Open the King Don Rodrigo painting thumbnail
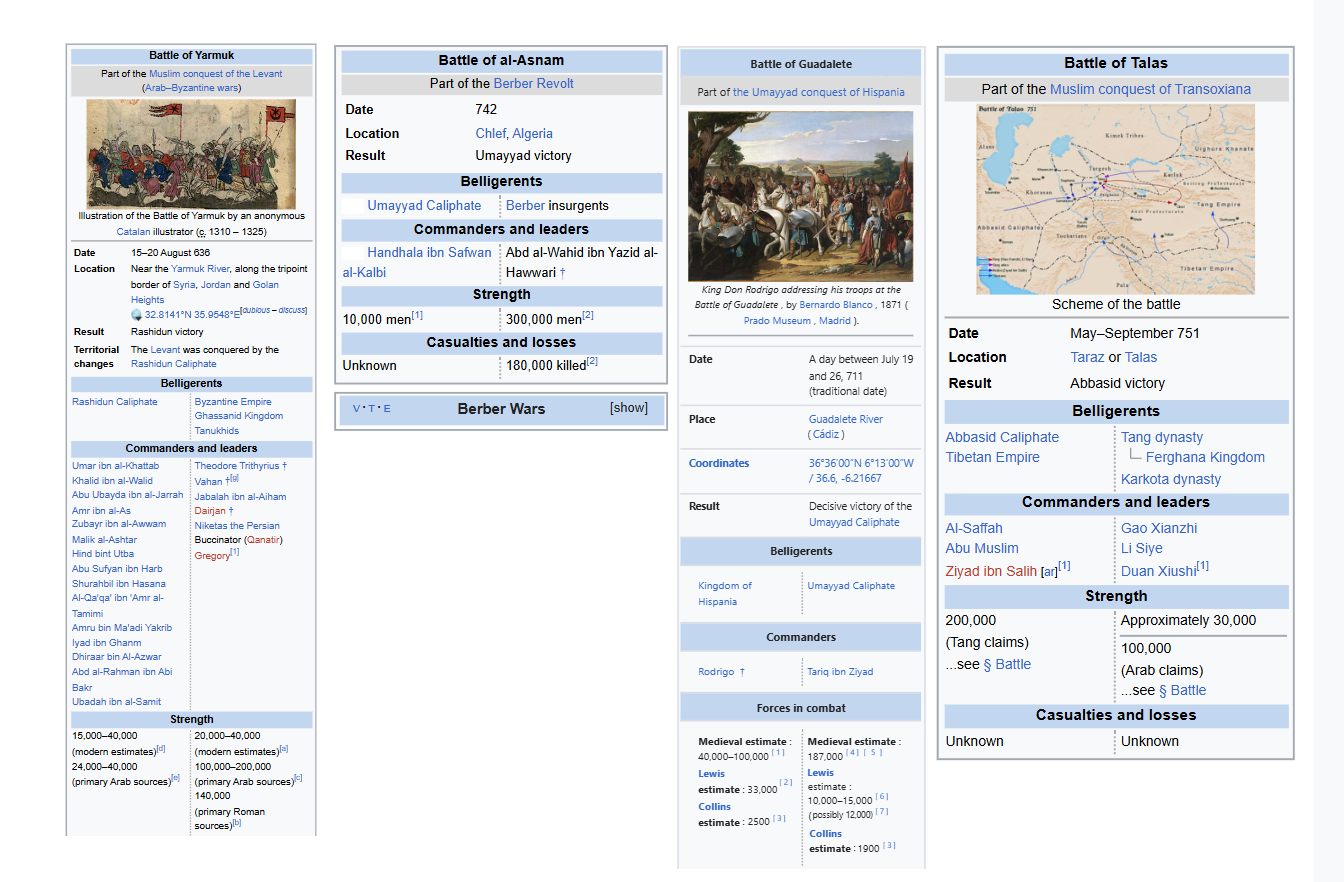Image resolution: width=1344 pixels, height=882 pixels. pyautogui.click(x=800, y=196)
